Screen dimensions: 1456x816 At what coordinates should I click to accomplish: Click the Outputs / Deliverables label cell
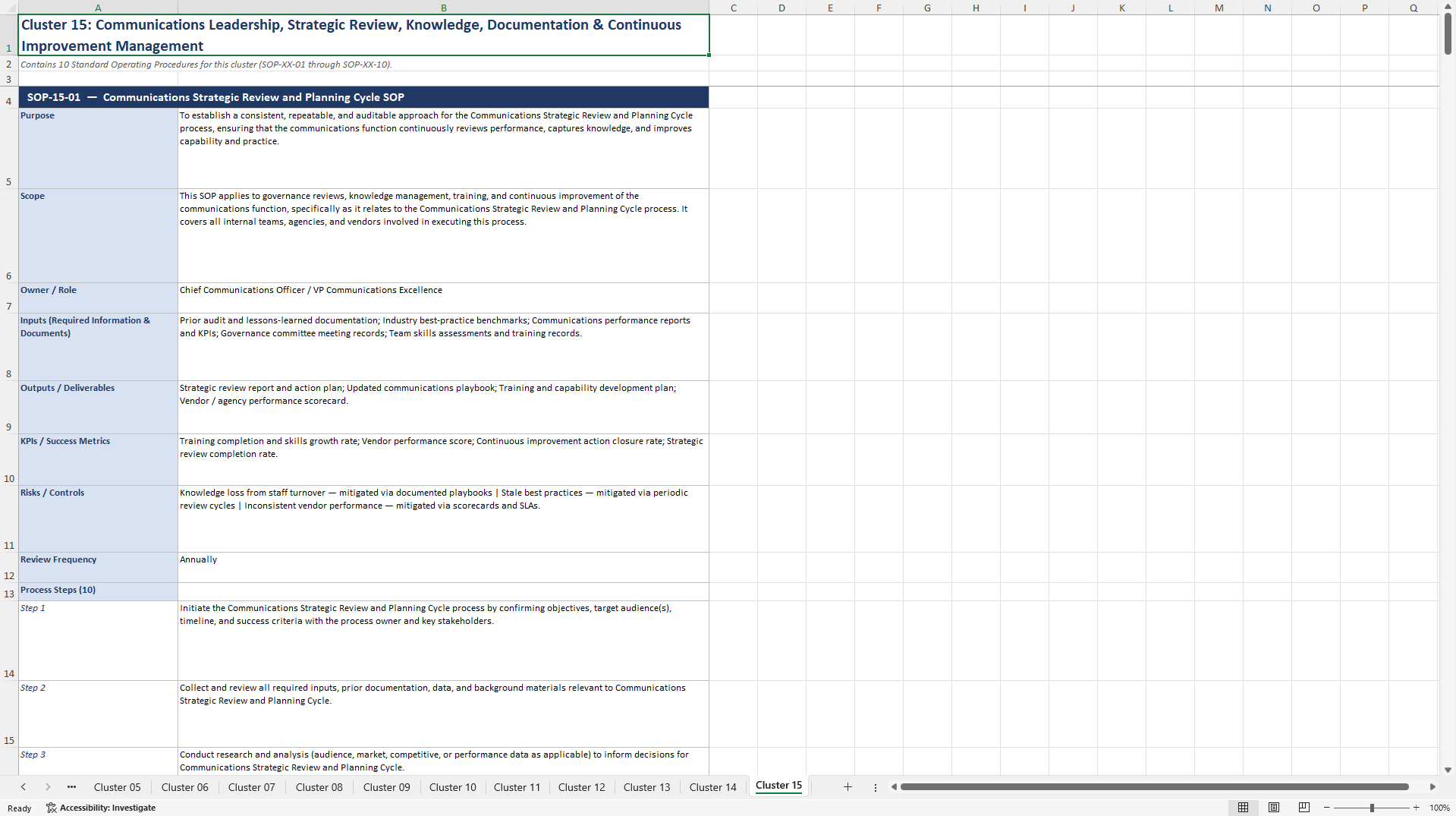[x=98, y=408]
